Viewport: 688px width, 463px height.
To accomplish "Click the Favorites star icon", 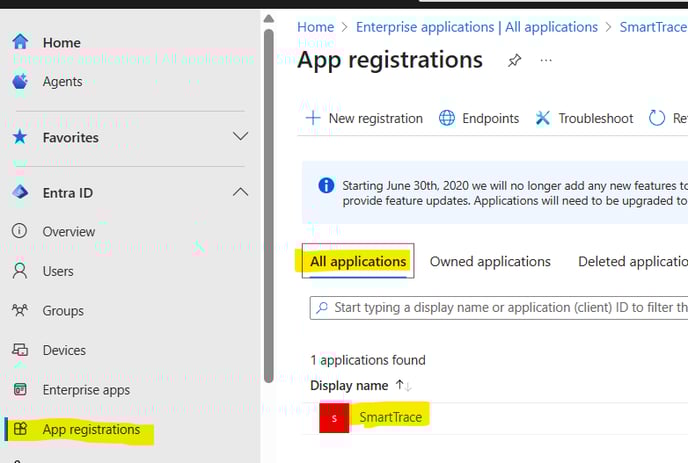I will (19, 137).
